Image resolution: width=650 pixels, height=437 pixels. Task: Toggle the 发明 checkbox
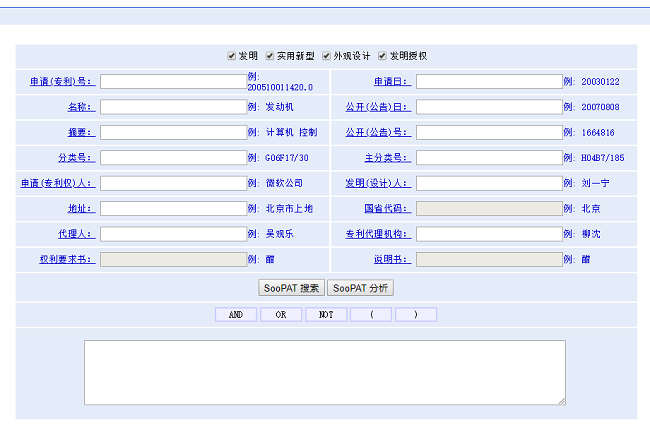[x=232, y=56]
